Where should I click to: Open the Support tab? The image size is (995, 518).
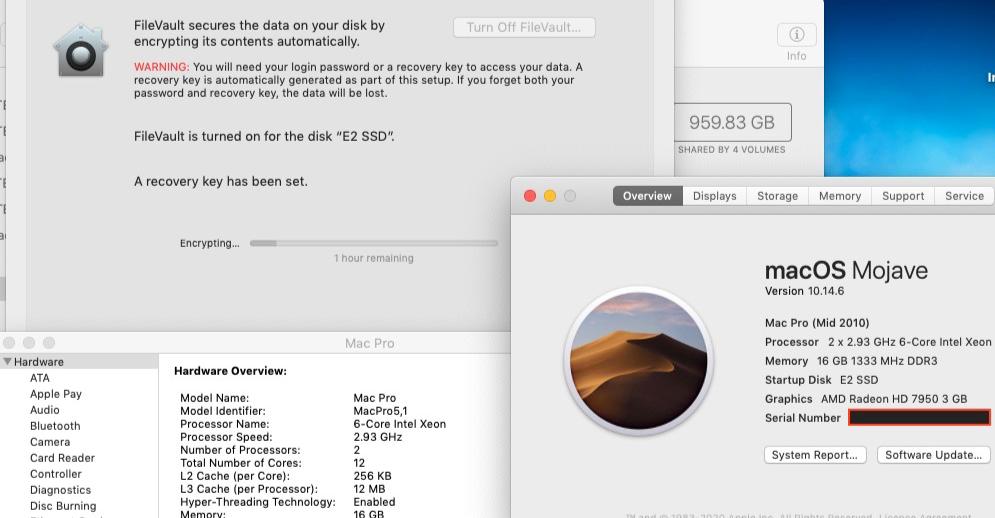click(x=902, y=196)
